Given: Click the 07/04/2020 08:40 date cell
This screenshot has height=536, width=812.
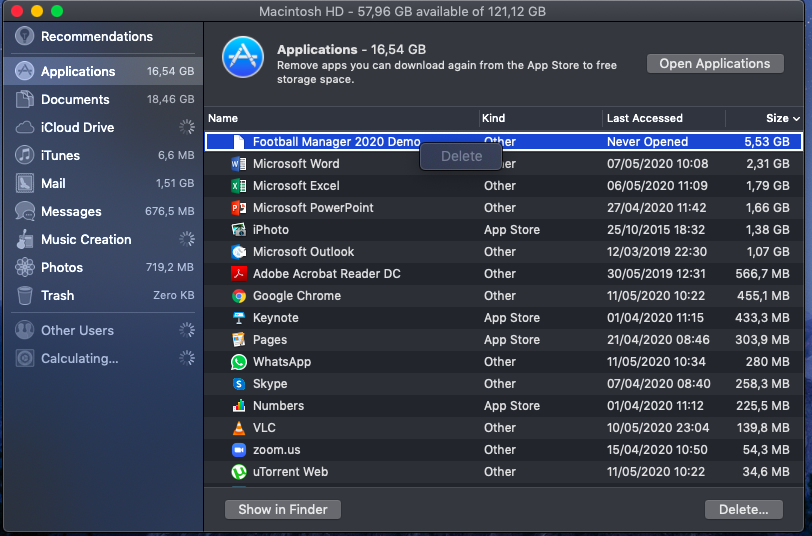Looking at the screenshot, I should 659,384.
